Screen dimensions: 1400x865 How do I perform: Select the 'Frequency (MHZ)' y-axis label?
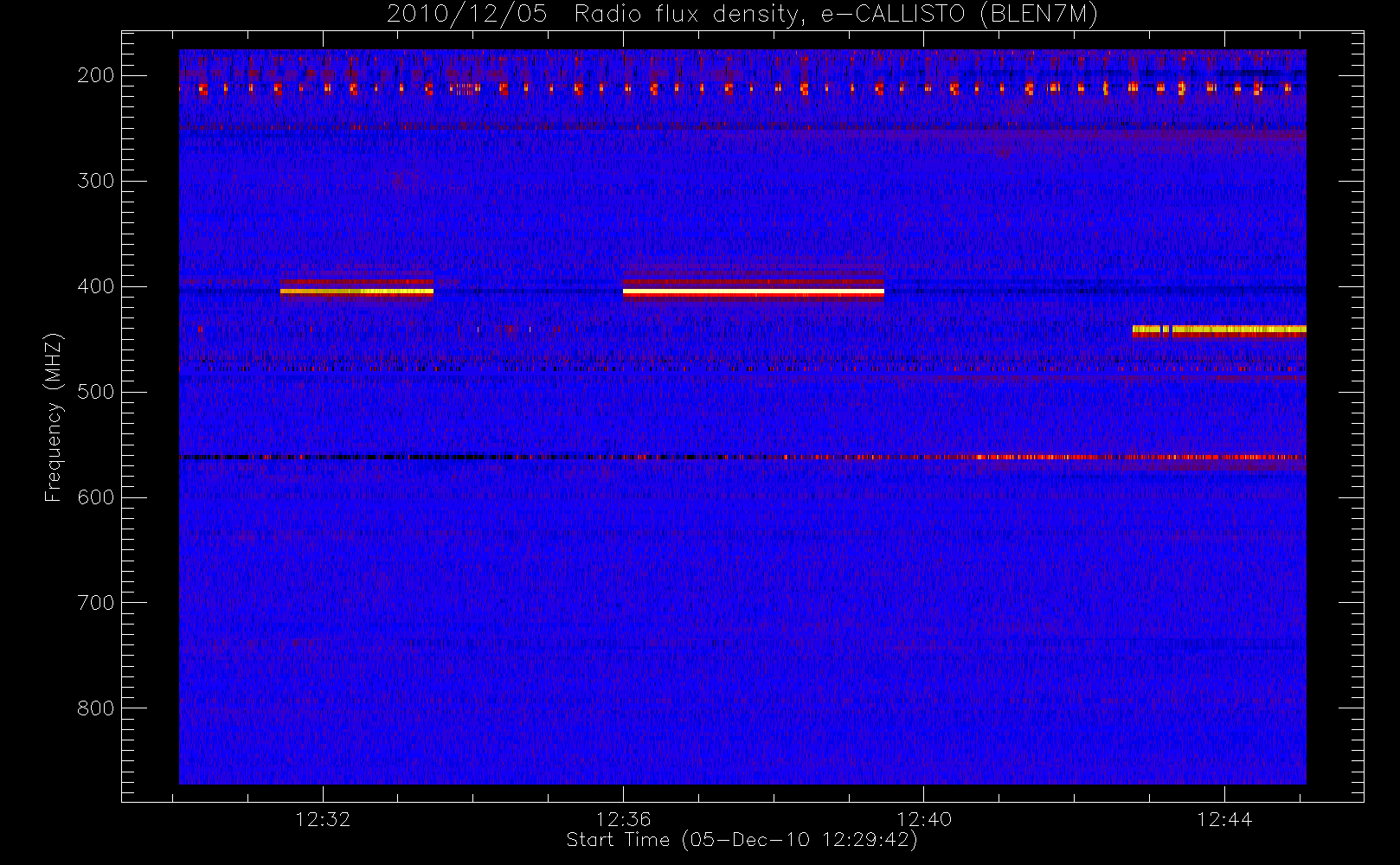point(54,417)
